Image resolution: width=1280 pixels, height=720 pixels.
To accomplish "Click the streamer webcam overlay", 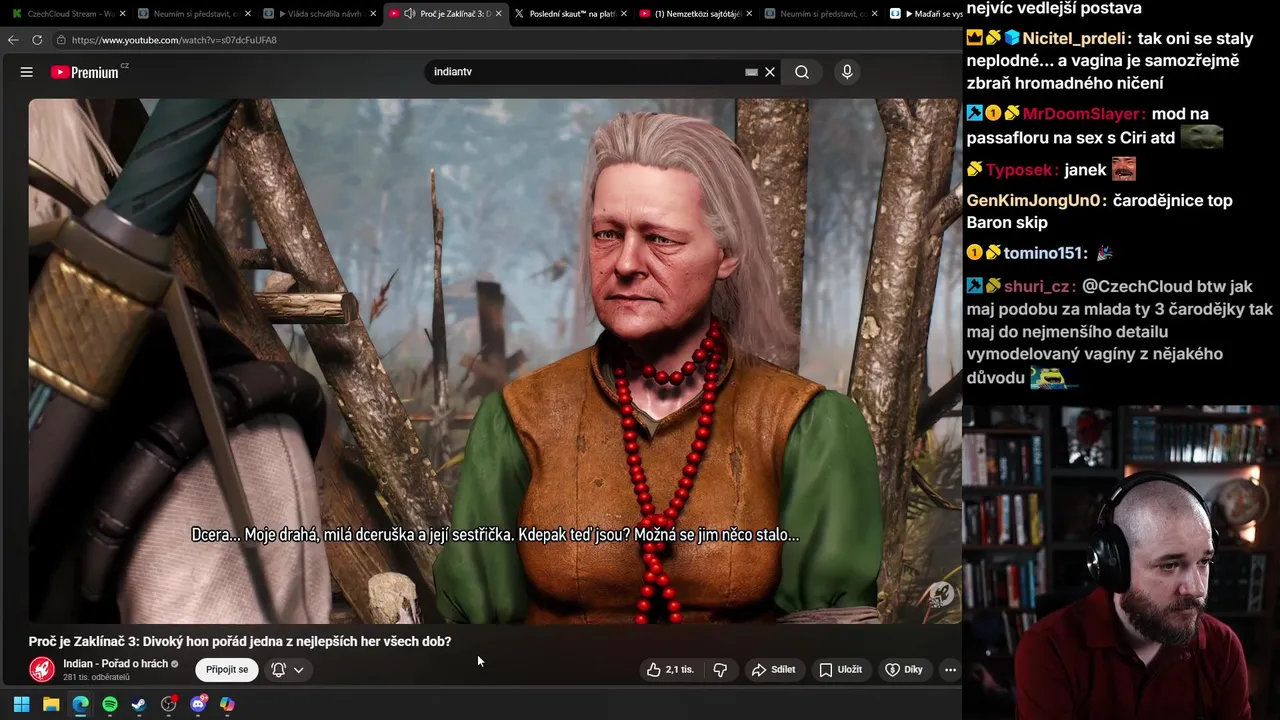I will [x=1121, y=562].
